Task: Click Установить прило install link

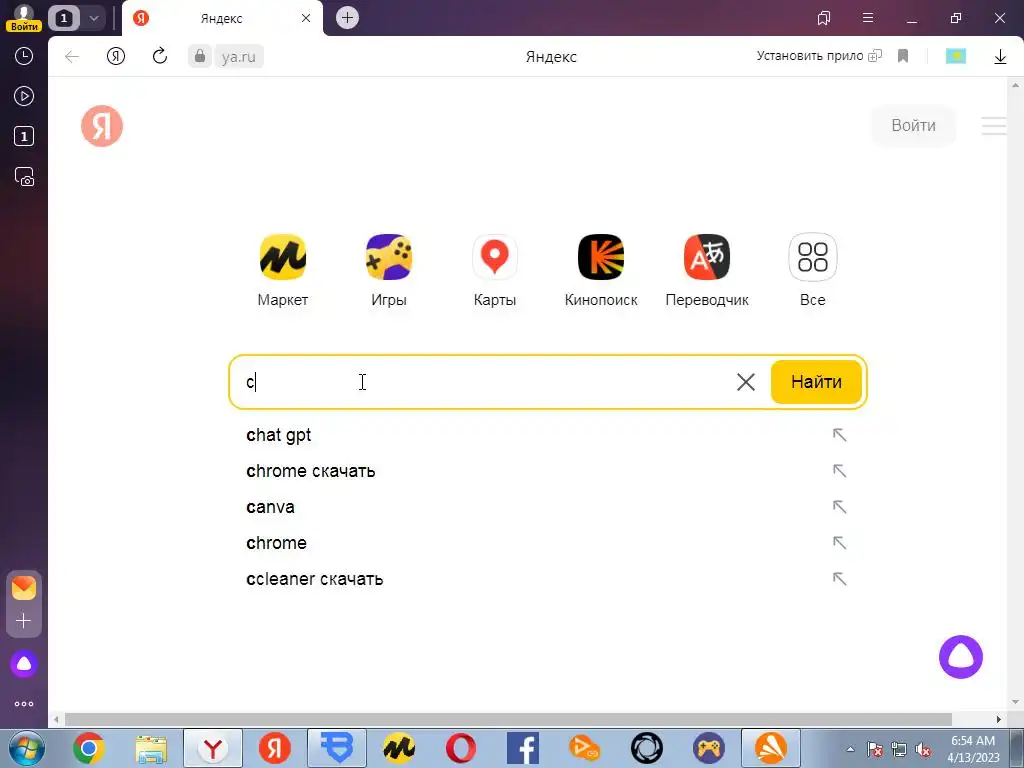Action: 819,56
